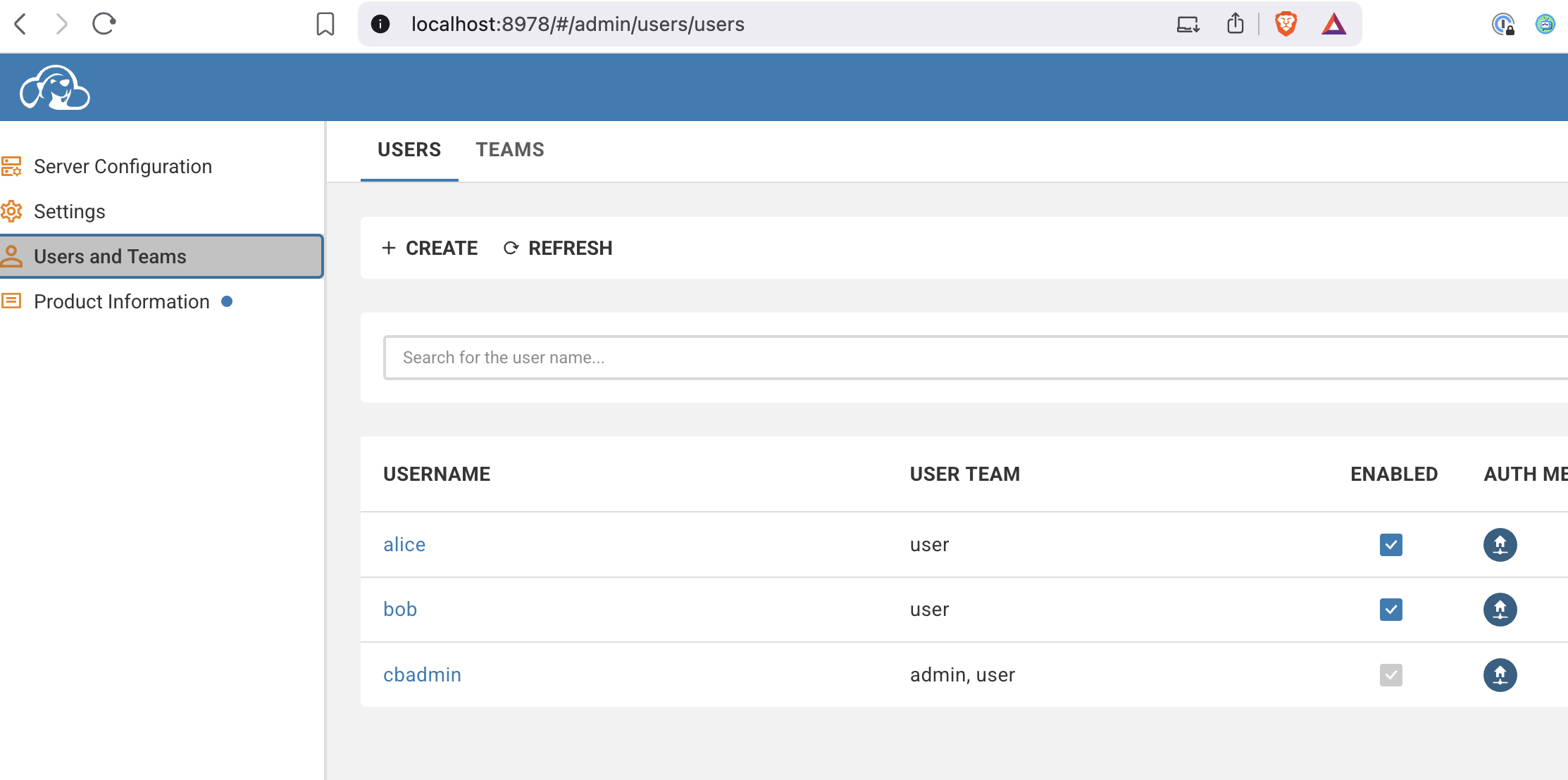
Task: Switch to the Teams tab
Action: [509, 150]
